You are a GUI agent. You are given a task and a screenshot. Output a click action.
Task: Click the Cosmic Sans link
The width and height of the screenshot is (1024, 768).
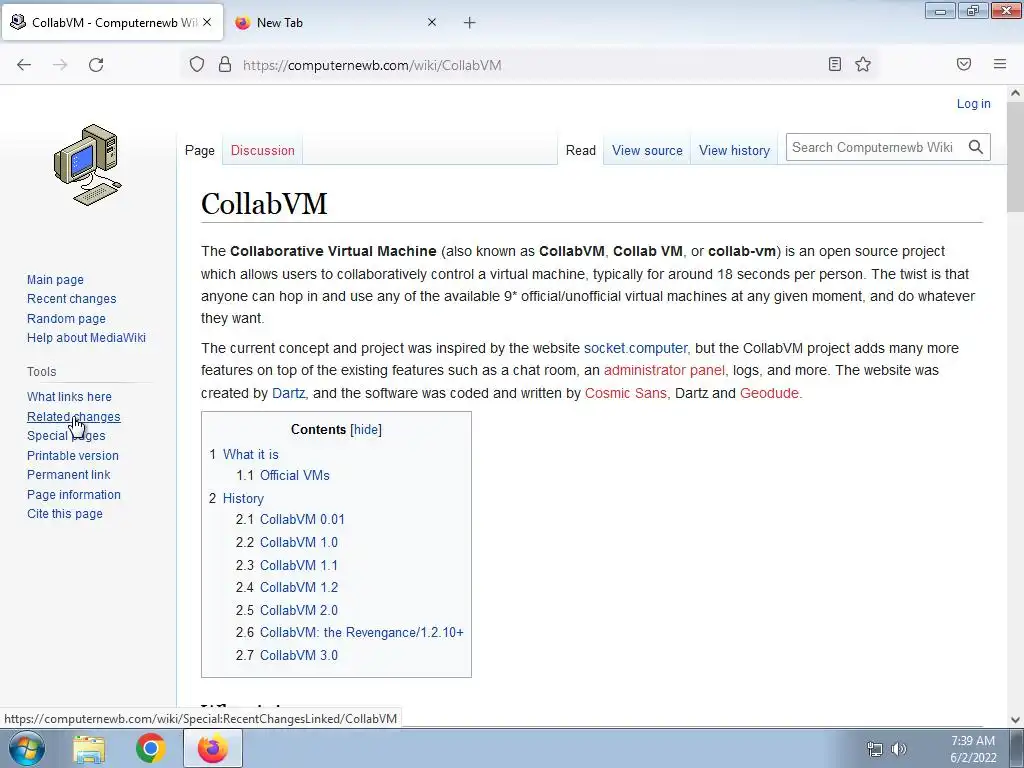(626, 393)
